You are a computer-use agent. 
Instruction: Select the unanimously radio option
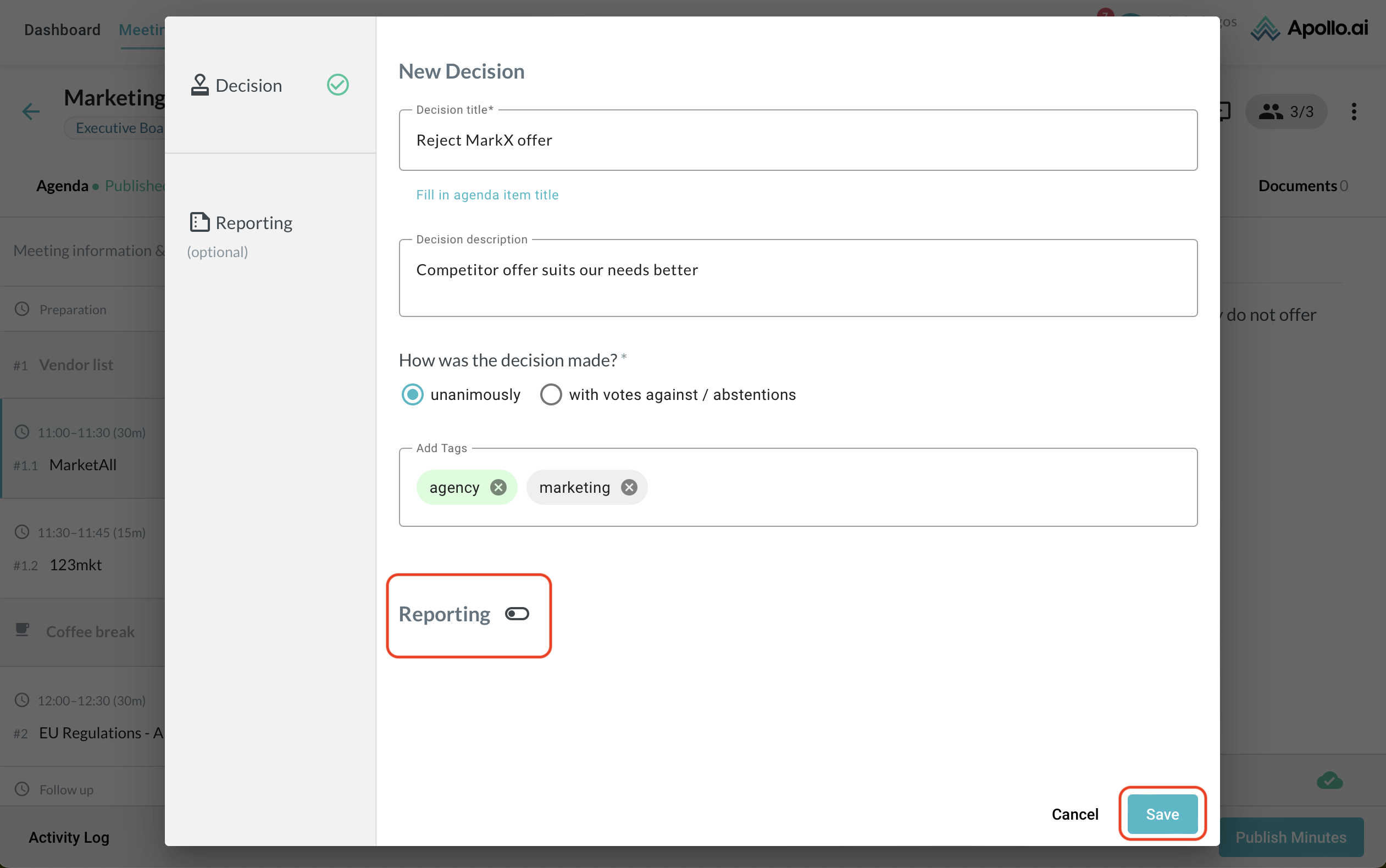(412, 394)
